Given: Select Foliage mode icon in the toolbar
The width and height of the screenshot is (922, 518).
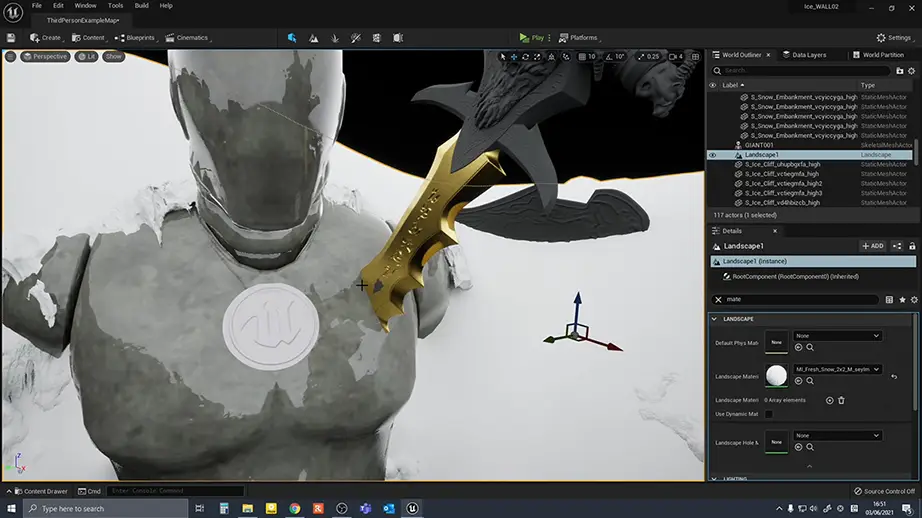Looking at the screenshot, I should [335, 38].
